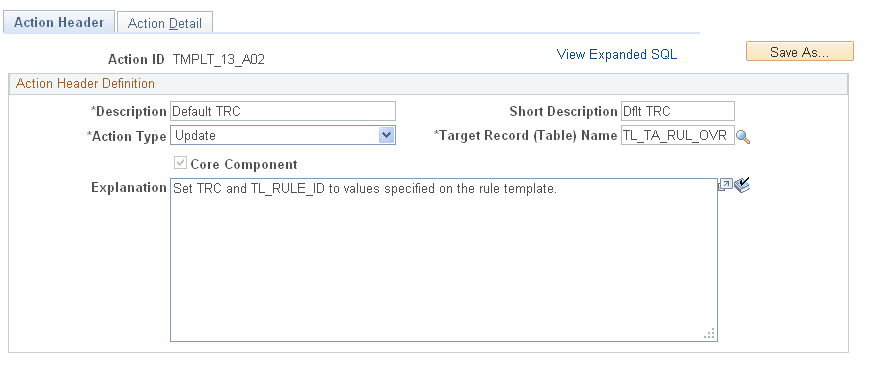Open Explanation in pop-out window icon
This screenshot has height=367, width=871.
click(x=725, y=185)
